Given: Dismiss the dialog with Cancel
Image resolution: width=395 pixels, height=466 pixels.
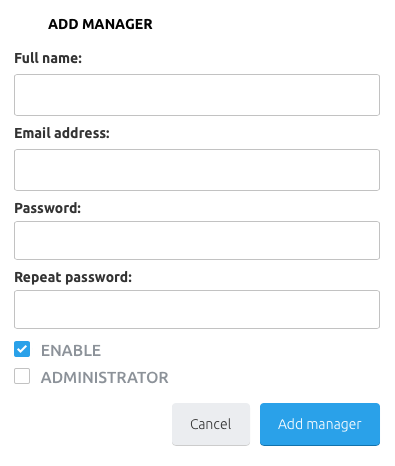Looking at the screenshot, I should click(x=211, y=424).
